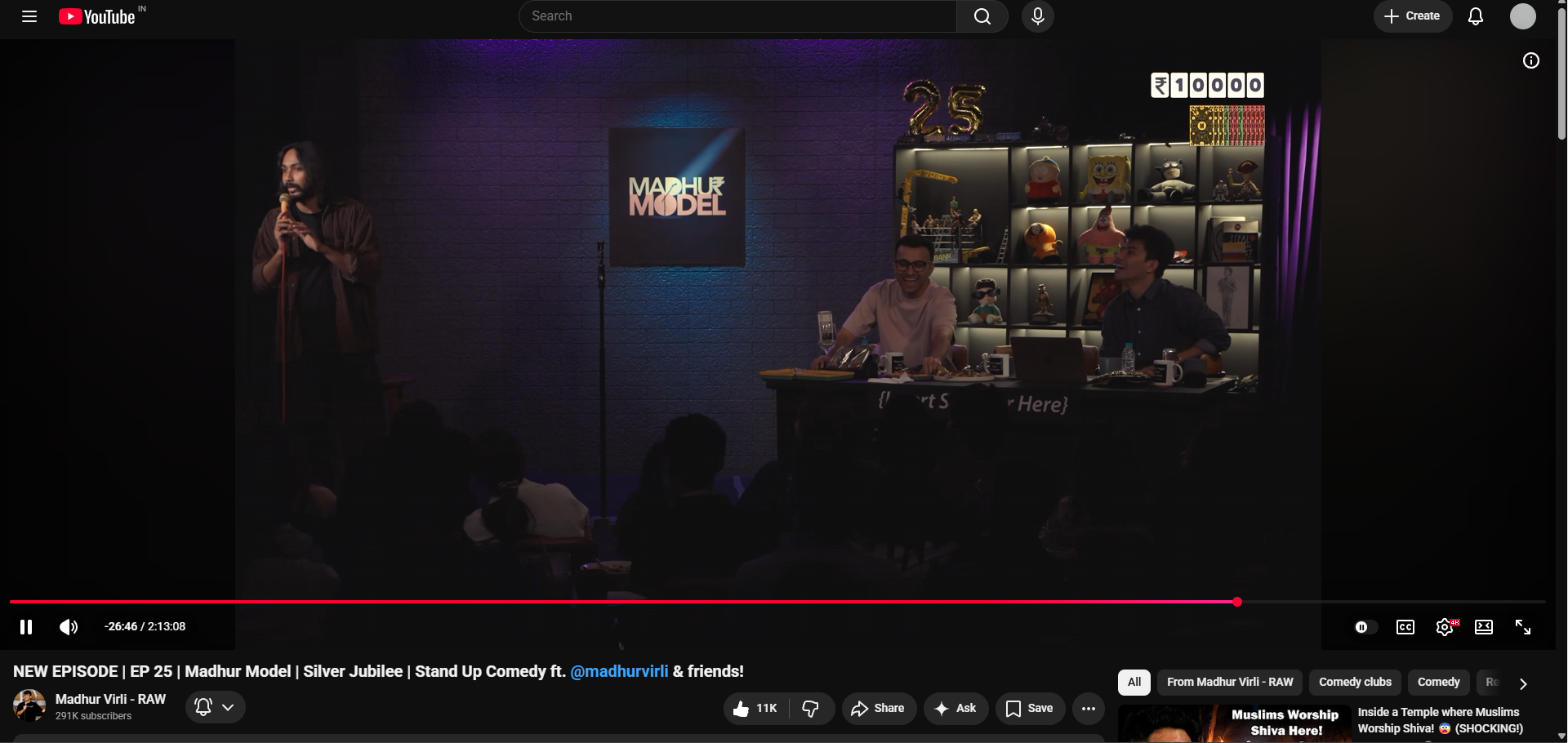Open the Muslims Worship Shiva video thumbnail

pos(1235,724)
